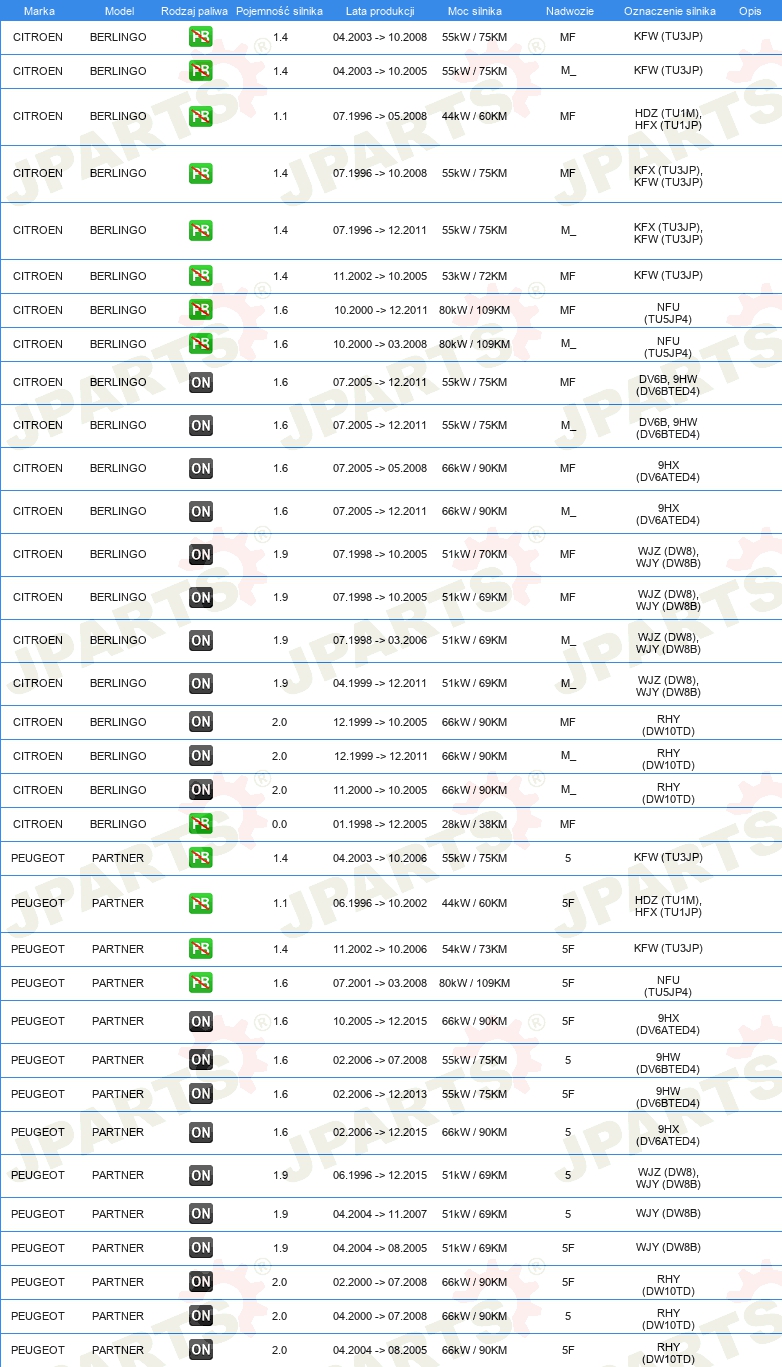Click the Nadwozie column header
The height and width of the screenshot is (1367, 782).
pyautogui.click(x=570, y=11)
